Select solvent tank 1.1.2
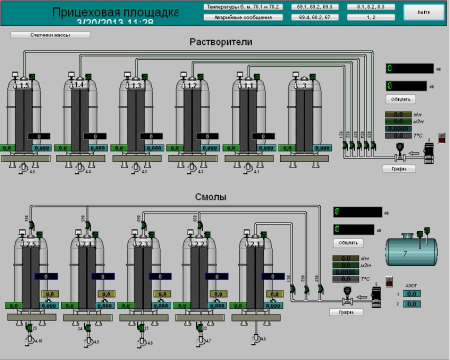 [192, 117]
